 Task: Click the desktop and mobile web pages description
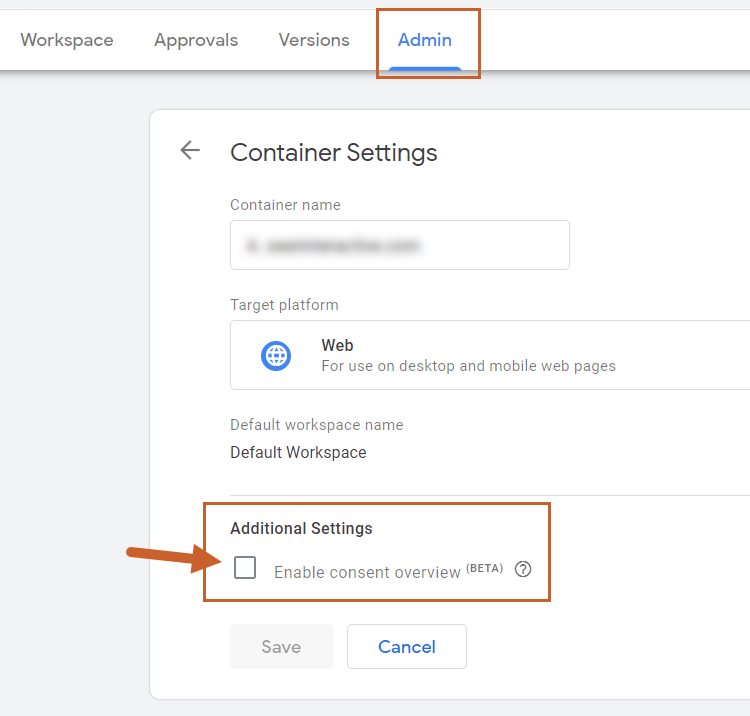(x=468, y=365)
